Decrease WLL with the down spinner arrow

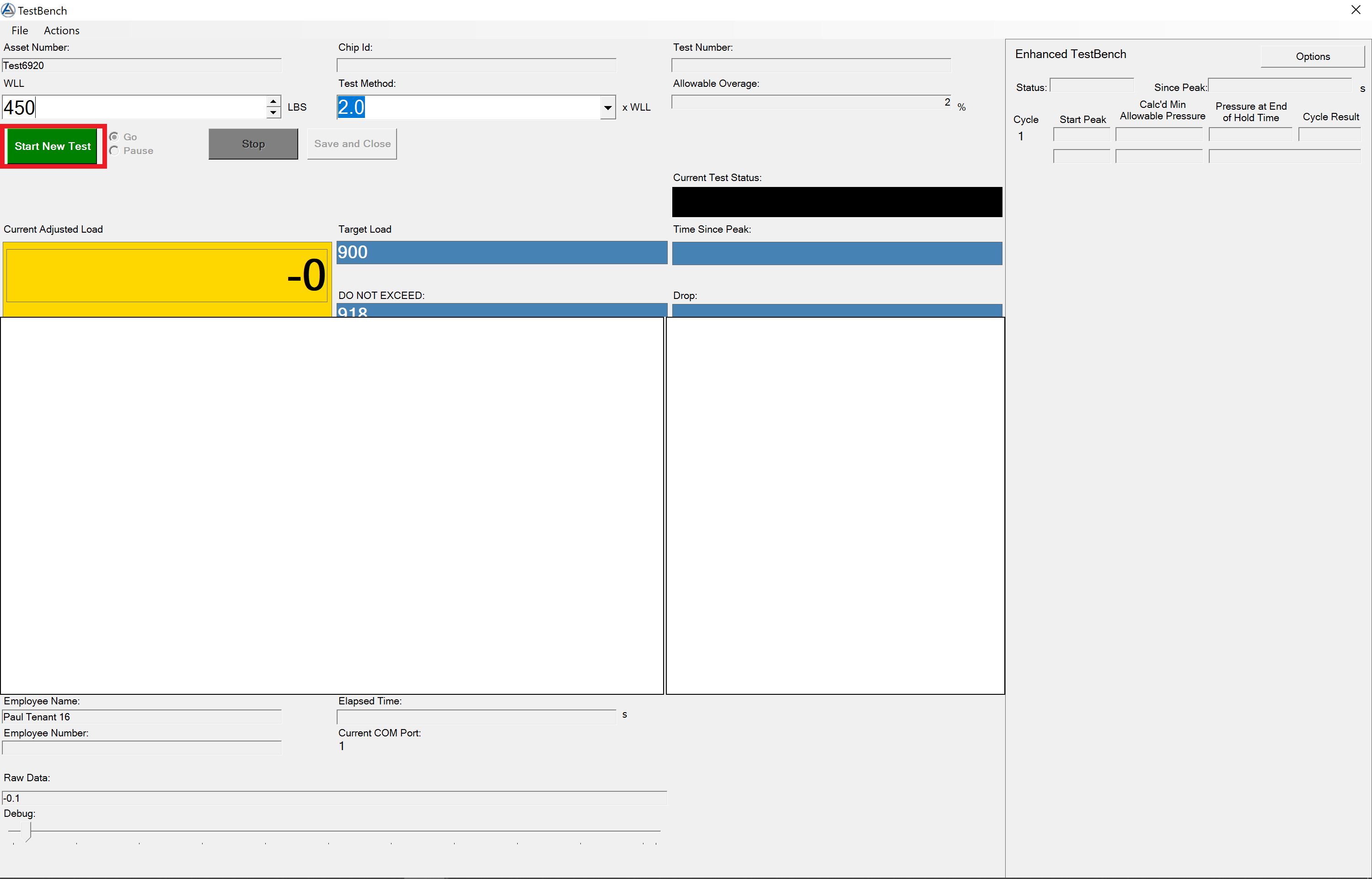point(273,112)
